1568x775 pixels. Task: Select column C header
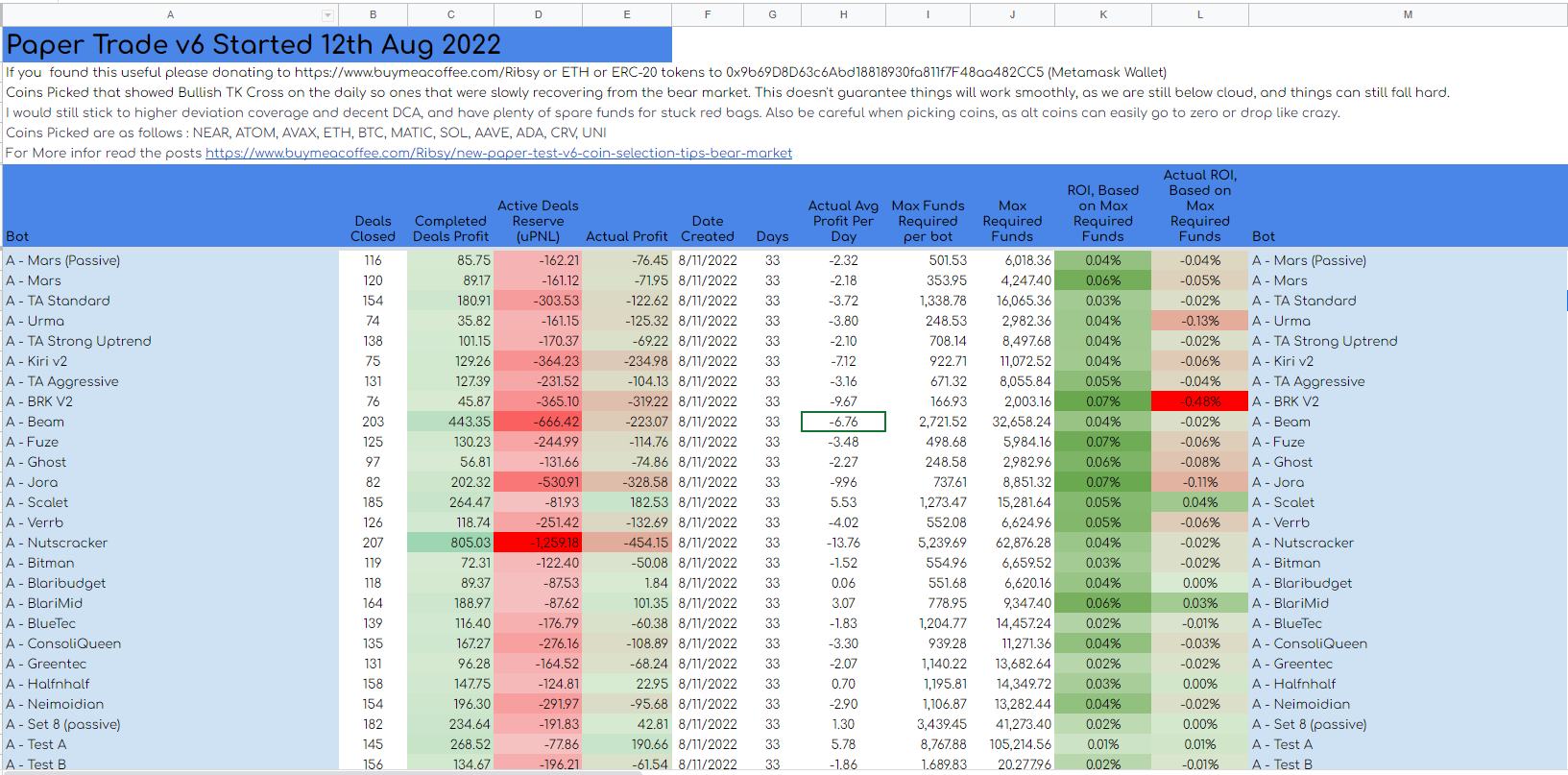click(450, 14)
